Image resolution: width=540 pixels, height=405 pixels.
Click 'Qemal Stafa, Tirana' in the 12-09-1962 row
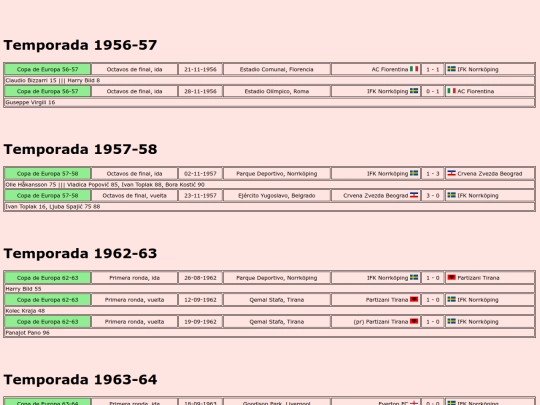tap(277, 300)
